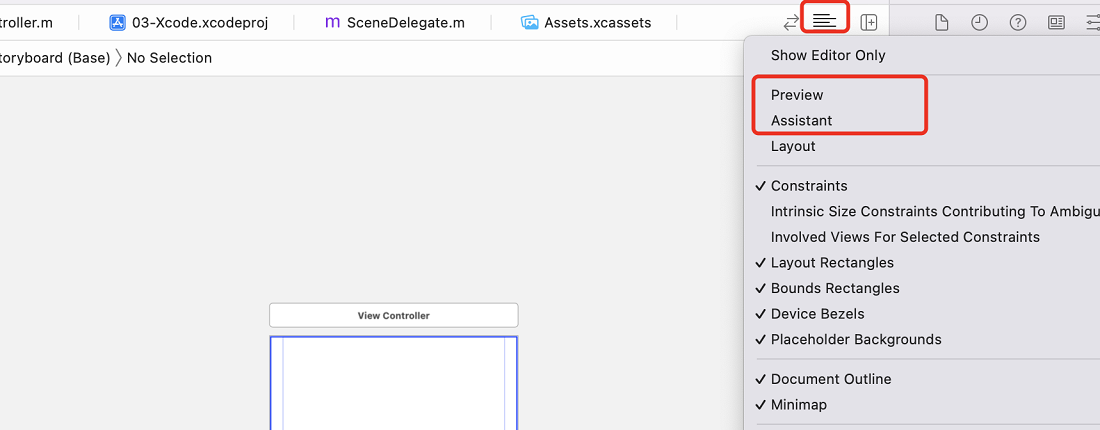Open the Identity inspector icon
This screenshot has width=1100, height=430.
1057,22
